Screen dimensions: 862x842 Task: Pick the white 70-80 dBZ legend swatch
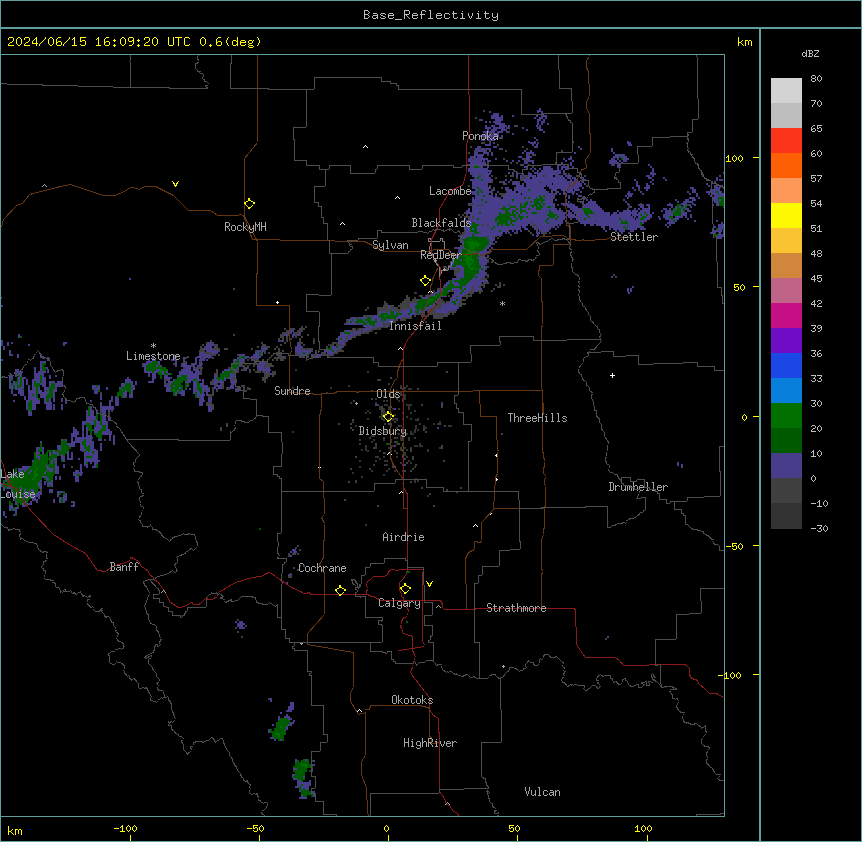[x=786, y=91]
